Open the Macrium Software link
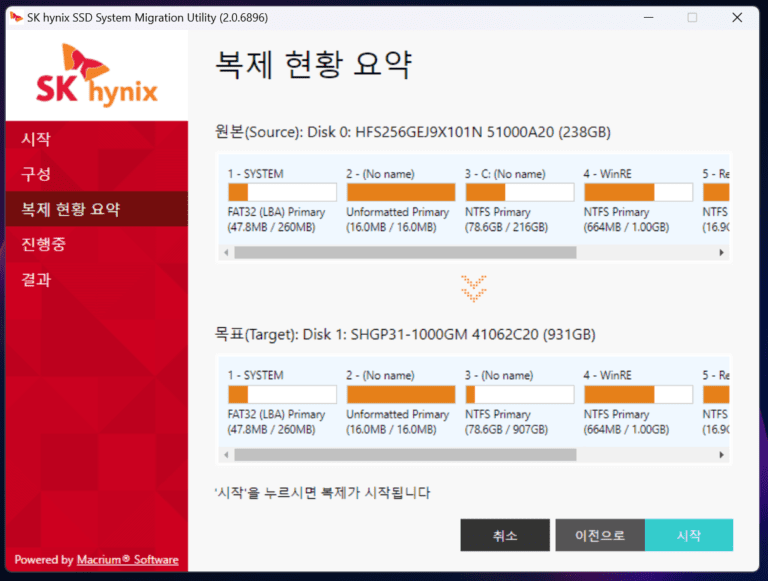This screenshot has height=581, width=768. coord(127,559)
